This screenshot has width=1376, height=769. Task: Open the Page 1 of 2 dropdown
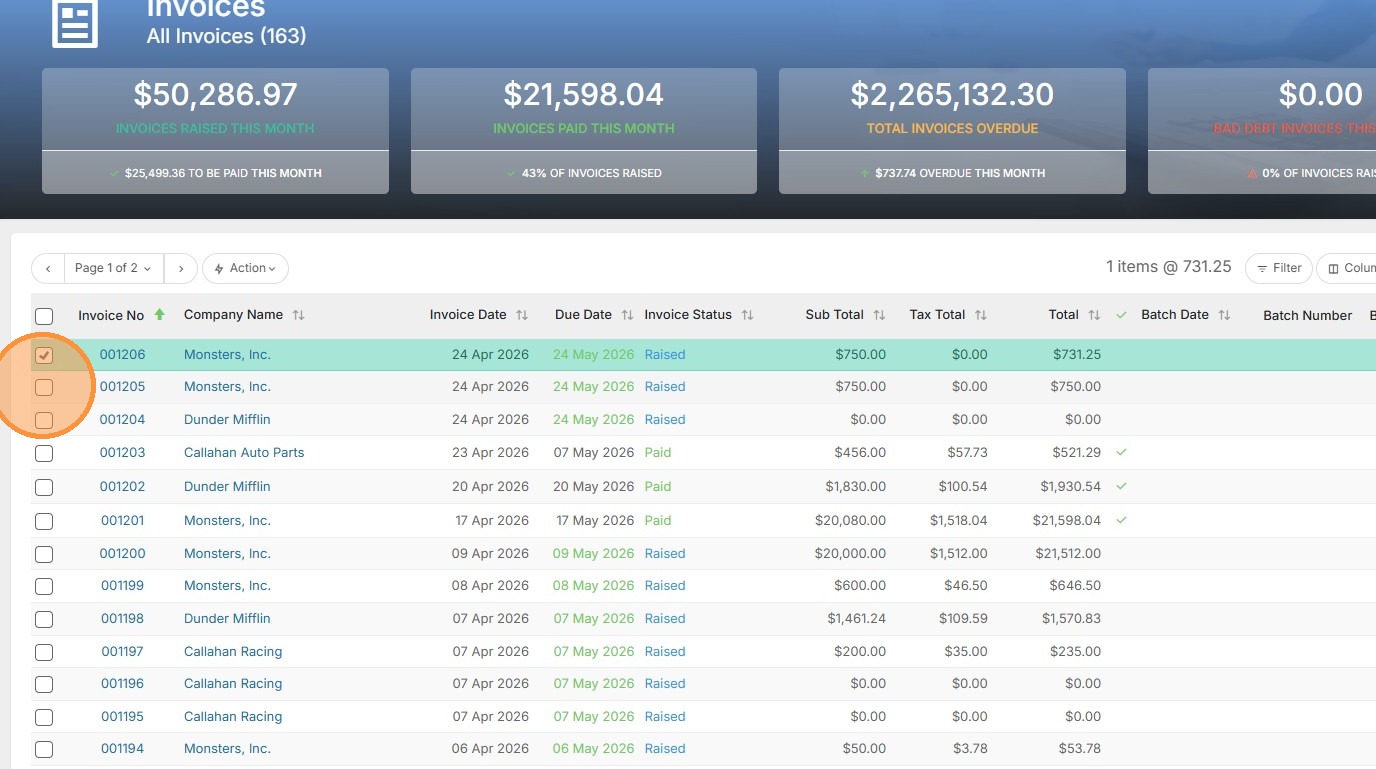(114, 268)
